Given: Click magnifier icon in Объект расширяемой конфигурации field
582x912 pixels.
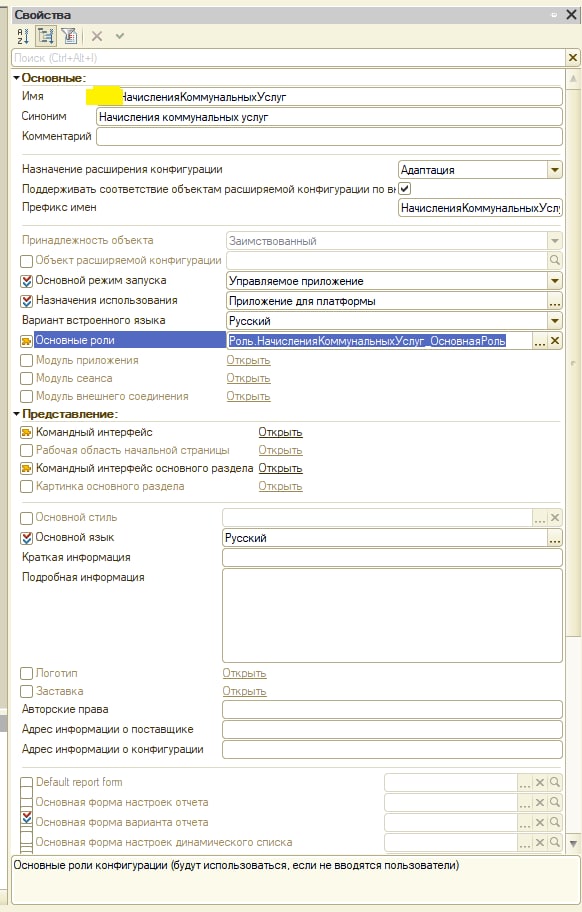Looking at the screenshot, I should point(555,260).
